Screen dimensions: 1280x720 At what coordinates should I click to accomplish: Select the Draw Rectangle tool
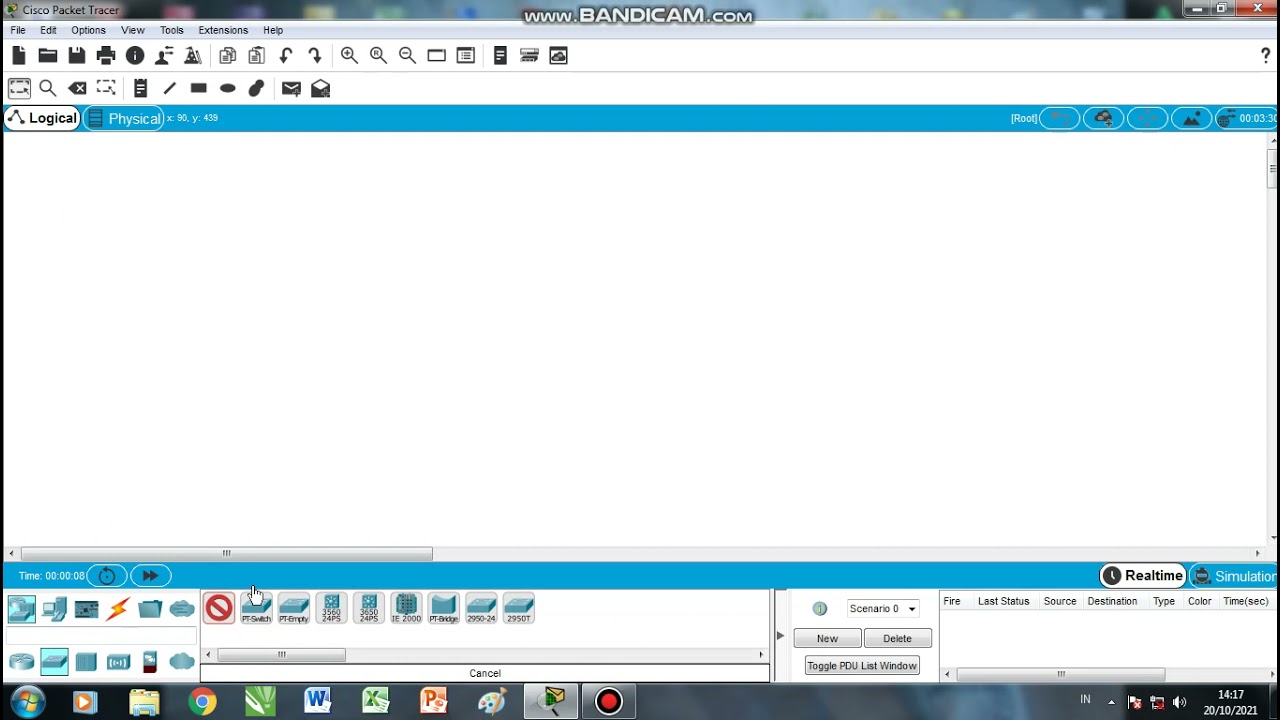click(198, 89)
